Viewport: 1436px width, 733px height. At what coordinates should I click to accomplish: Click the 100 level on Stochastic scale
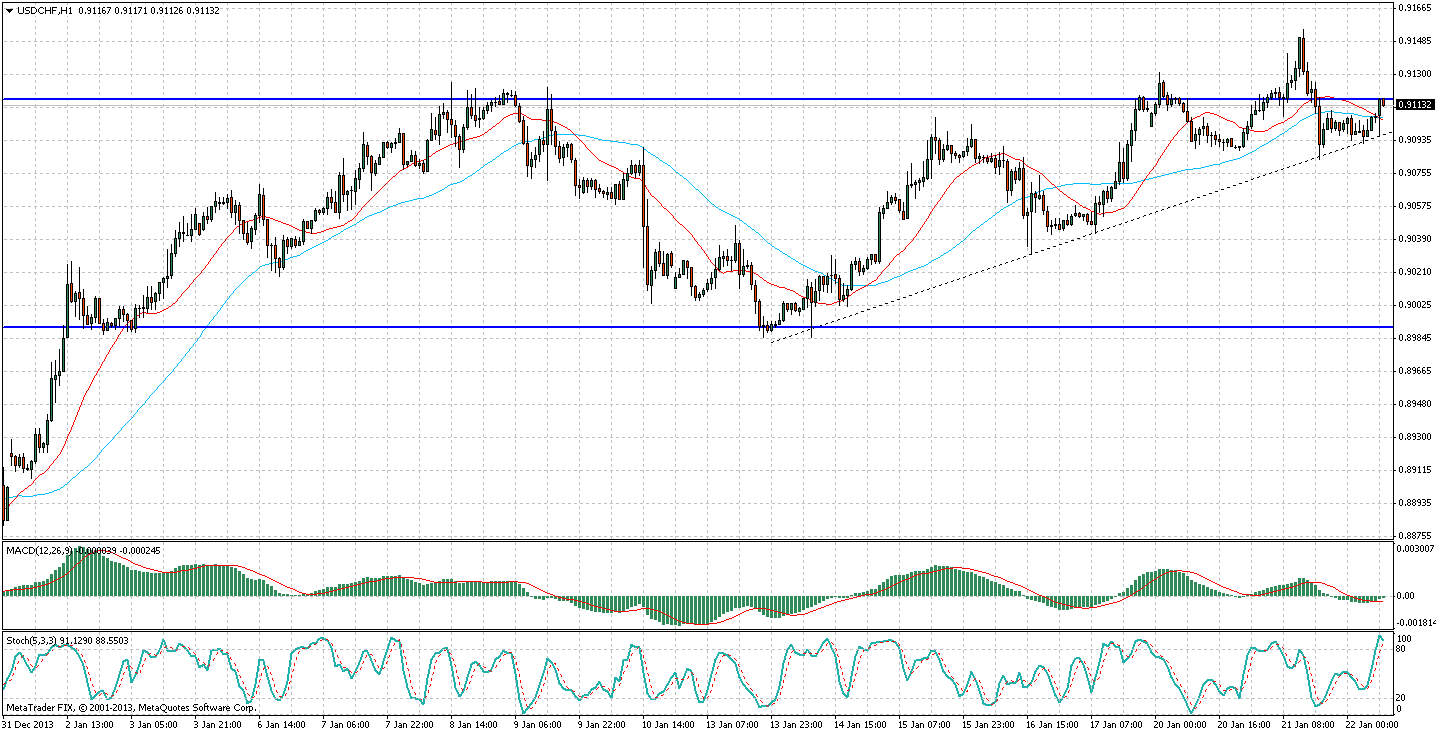click(x=1404, y=637)
